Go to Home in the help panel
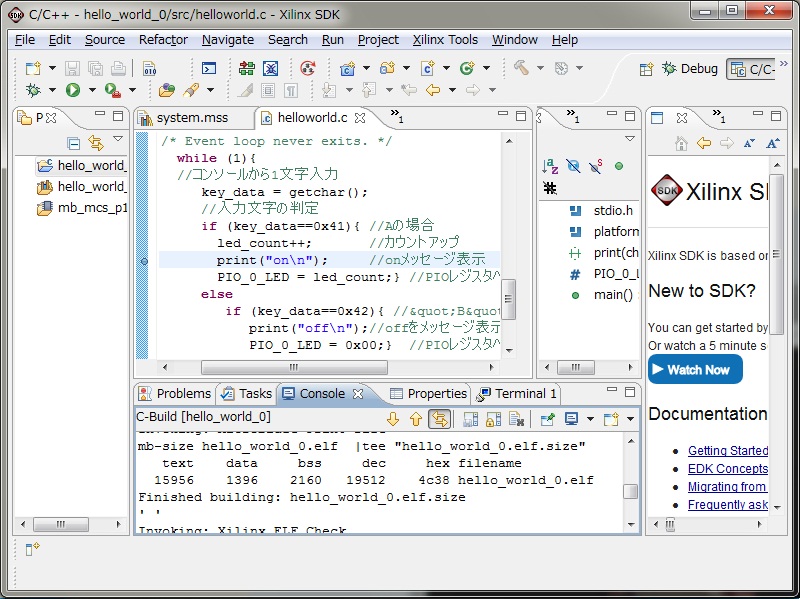The height and width of the screenshot is (599, 800). tap(681, 143)
